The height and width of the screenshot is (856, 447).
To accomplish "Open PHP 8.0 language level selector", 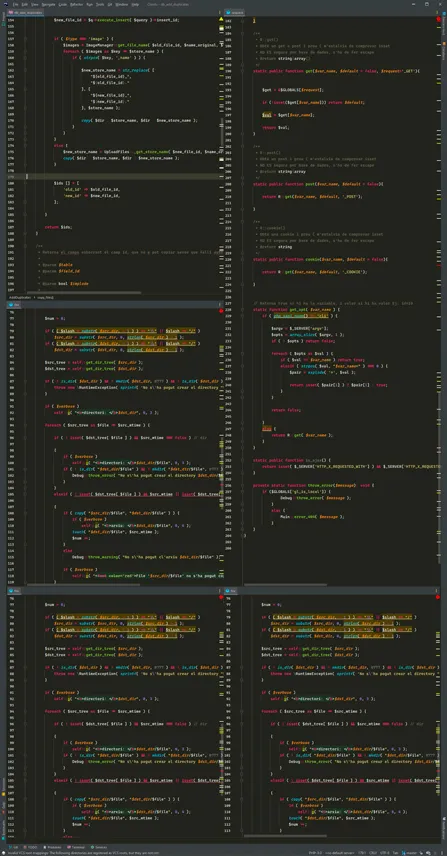I will tap(315, 853).
